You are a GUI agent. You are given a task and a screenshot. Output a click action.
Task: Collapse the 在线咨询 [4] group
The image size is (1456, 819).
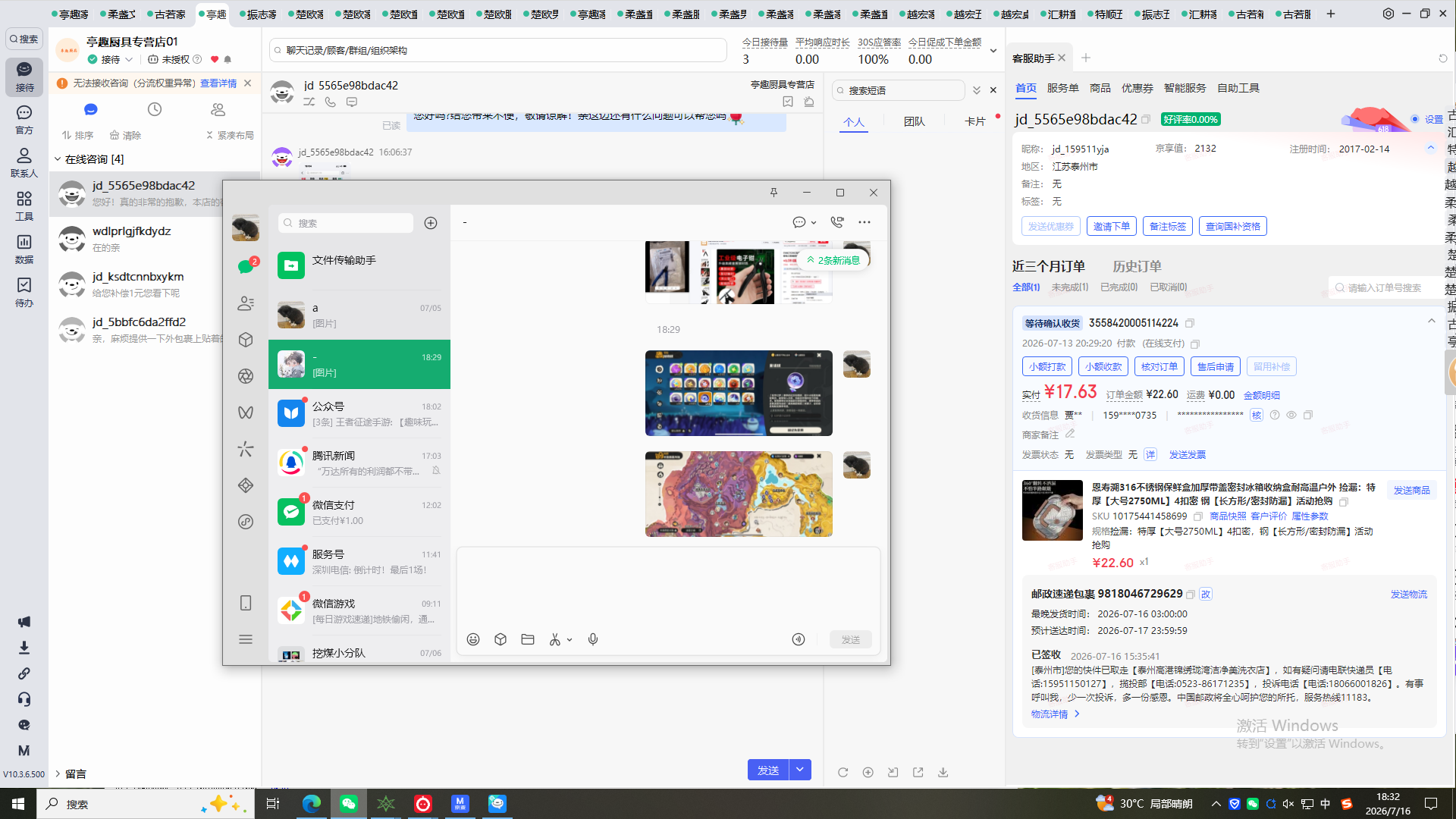58,159
